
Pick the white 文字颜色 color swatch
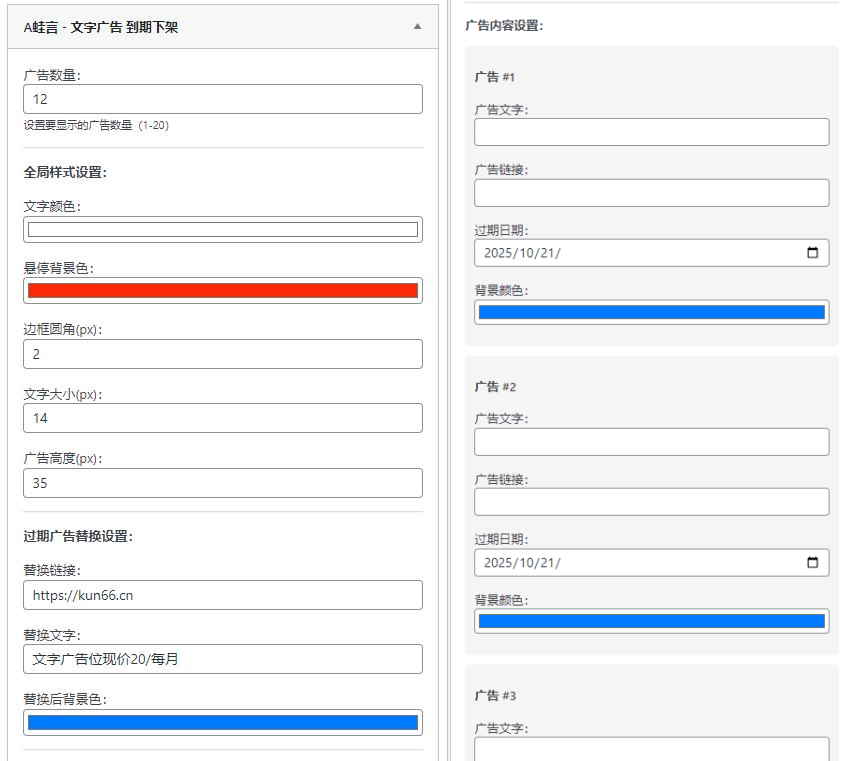pos(222,230)
